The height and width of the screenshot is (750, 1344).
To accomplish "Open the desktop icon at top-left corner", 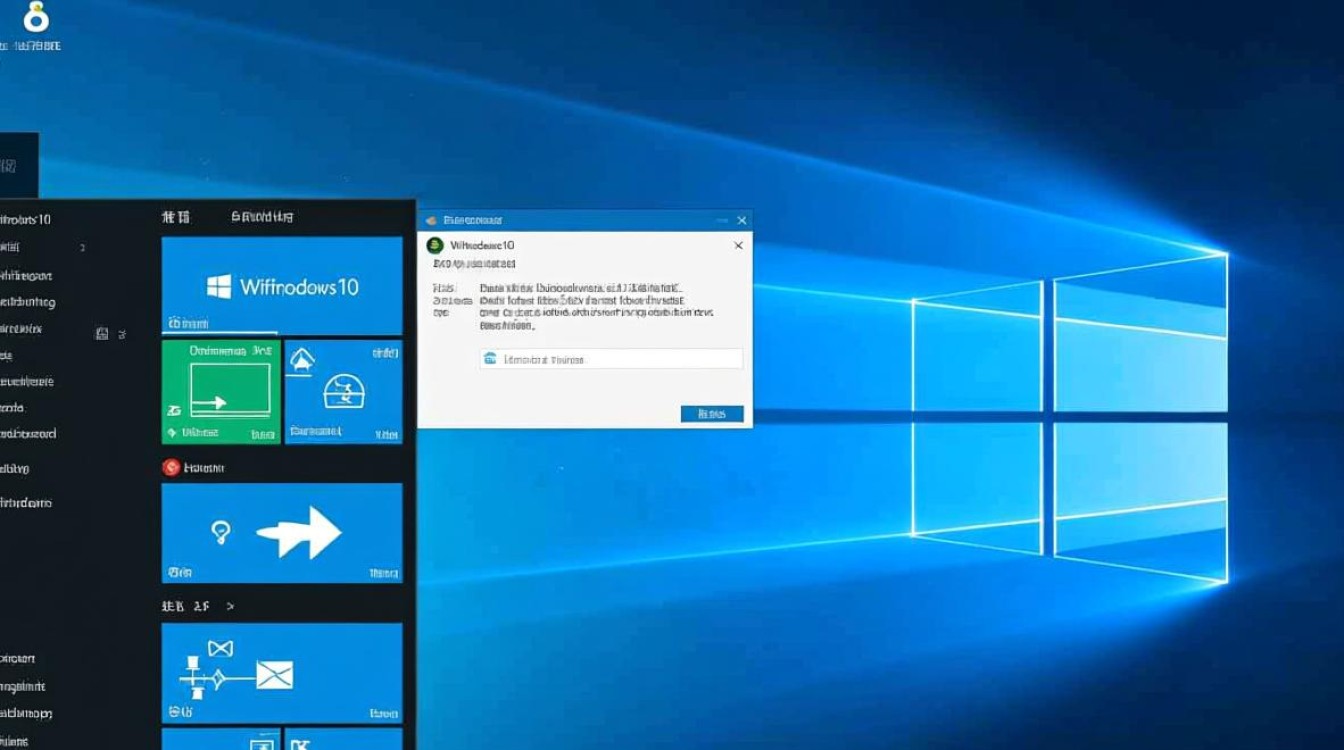I will pyautogui.click(x=35, y=18).
